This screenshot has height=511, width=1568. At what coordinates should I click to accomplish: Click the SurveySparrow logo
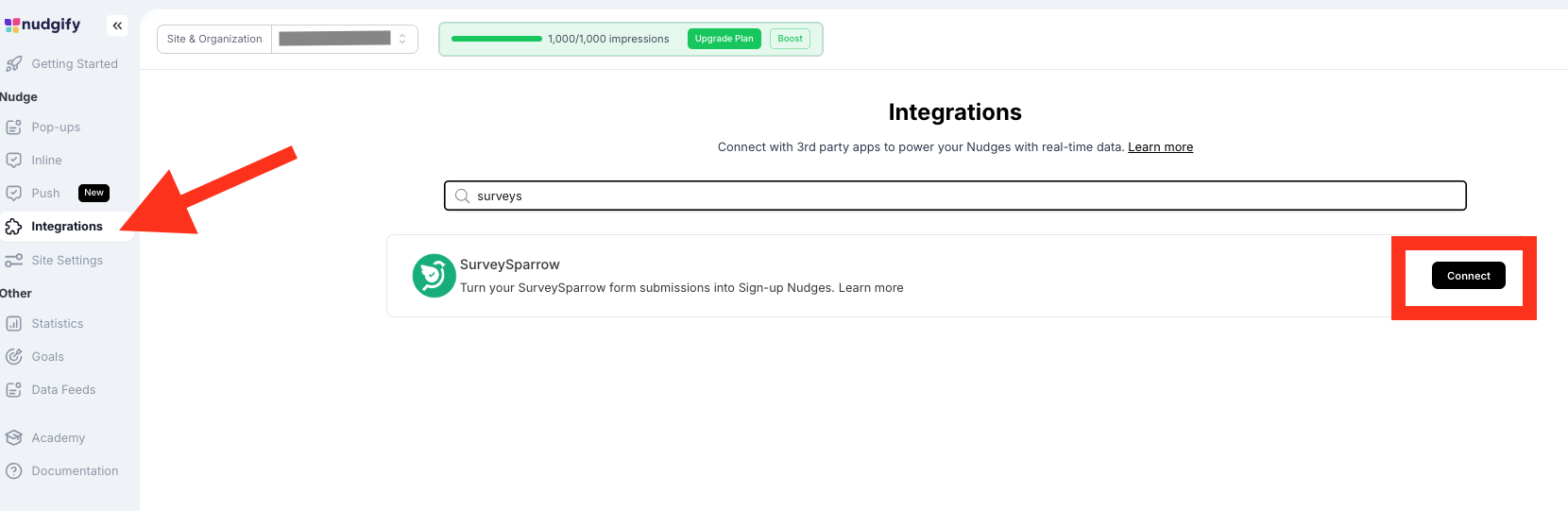pyautogui.click(x=434, y=276)
